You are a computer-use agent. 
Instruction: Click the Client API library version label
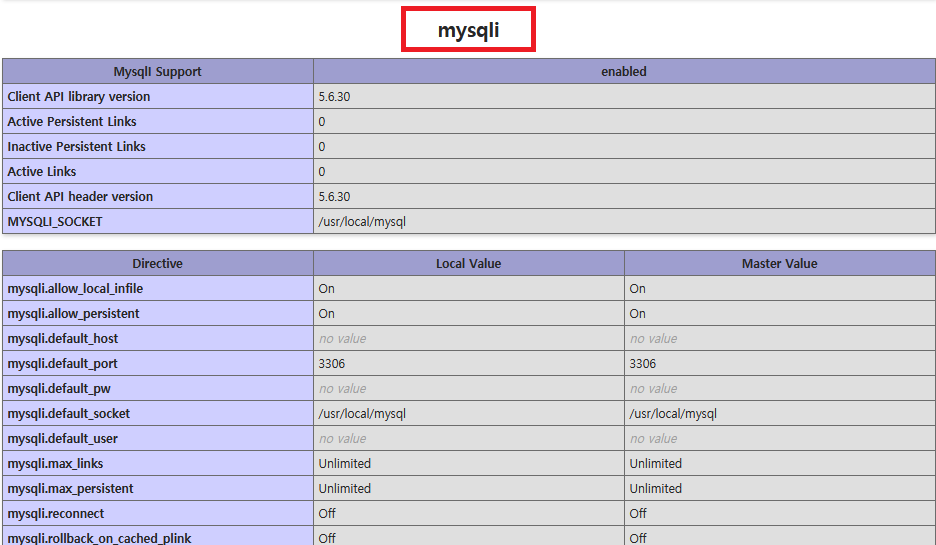[x=79, y=97]
